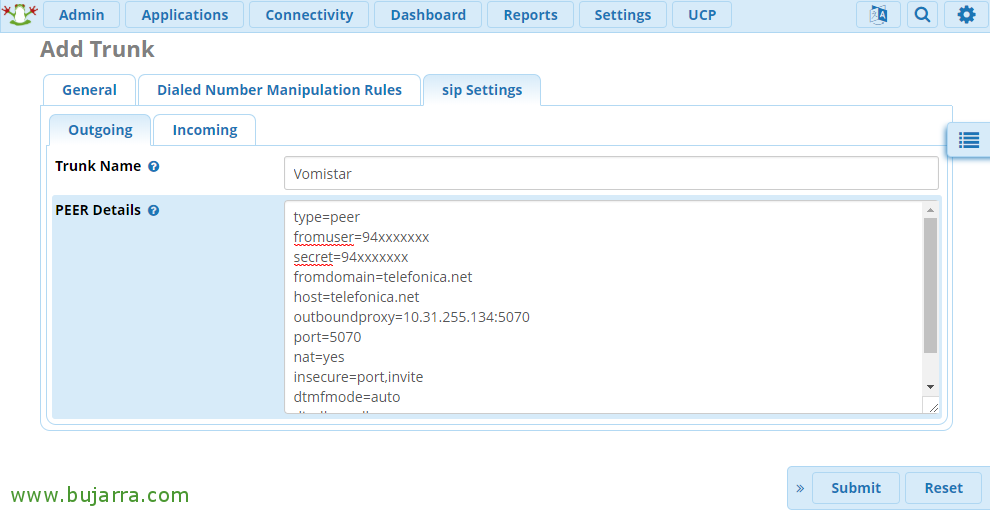
Task: Click the line 'fromdomain=telefonica.net'
Action: 383,277
